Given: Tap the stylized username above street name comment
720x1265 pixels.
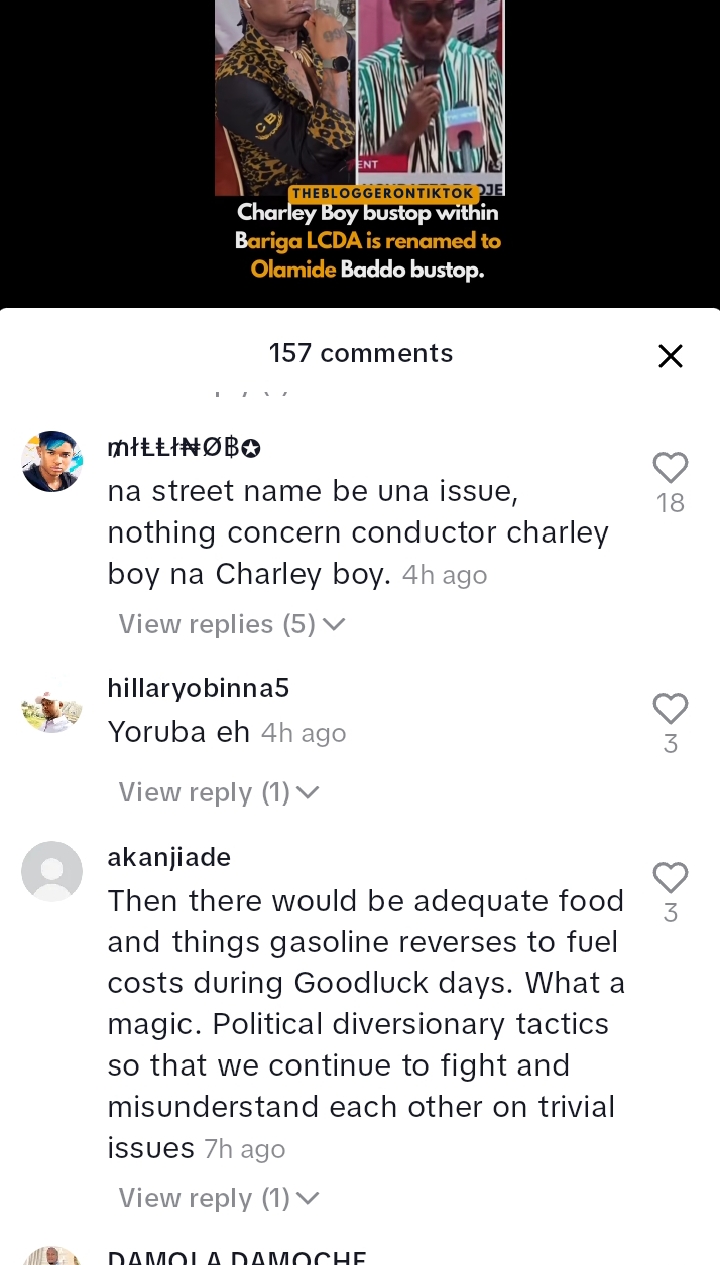Looking at the screenshot, I should [184, 448].
